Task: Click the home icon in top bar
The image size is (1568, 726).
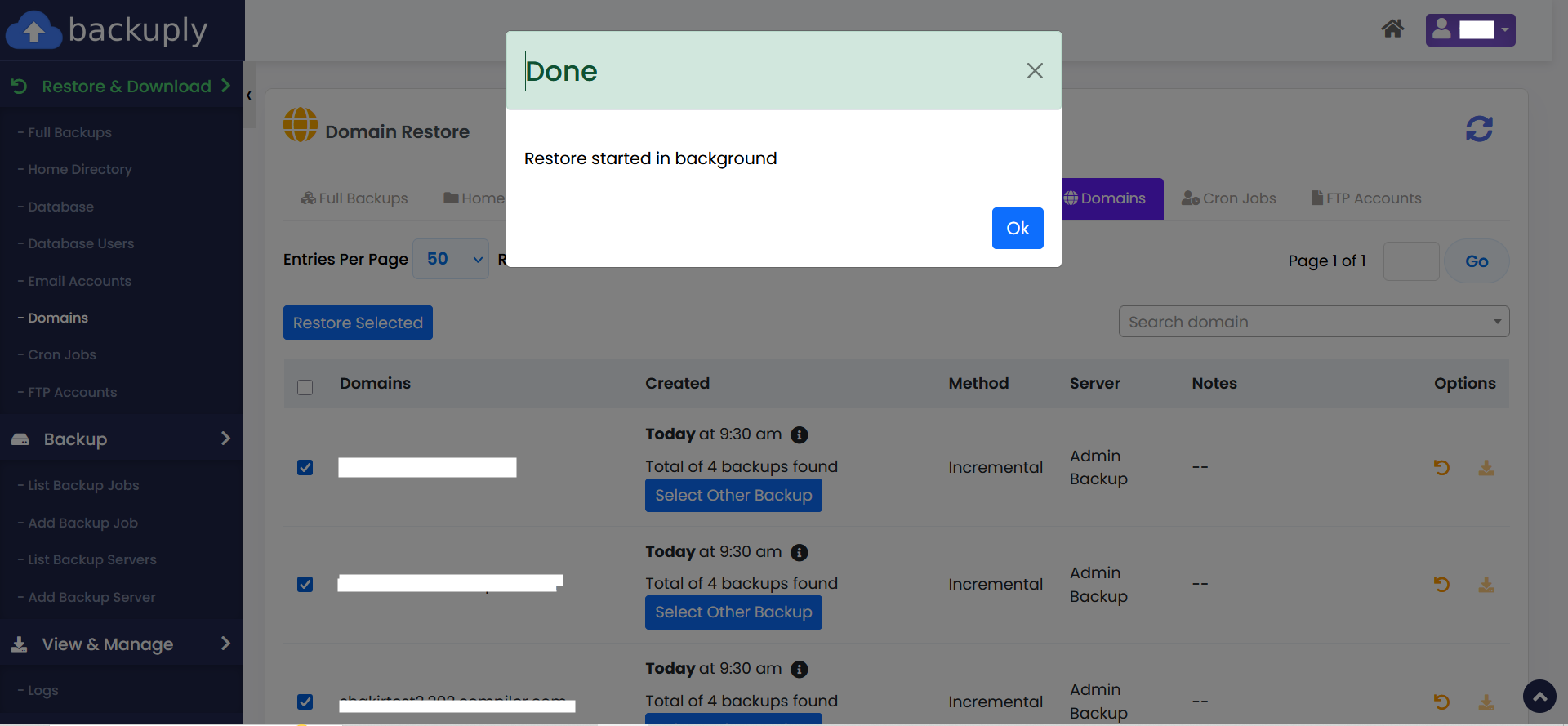Action: tap(1392, 29)
